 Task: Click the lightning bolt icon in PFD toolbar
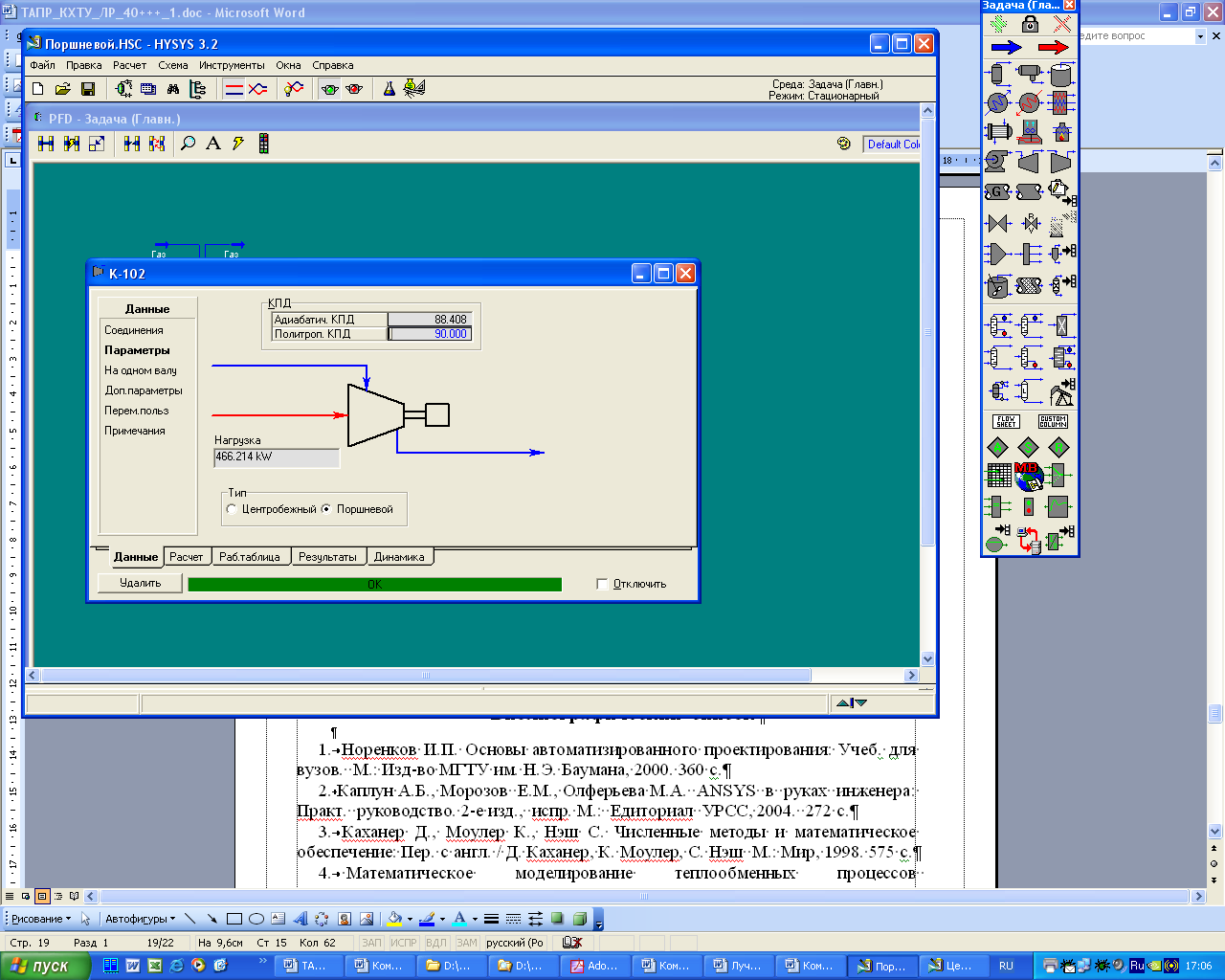pyautogui.click(x=238, y=144)
